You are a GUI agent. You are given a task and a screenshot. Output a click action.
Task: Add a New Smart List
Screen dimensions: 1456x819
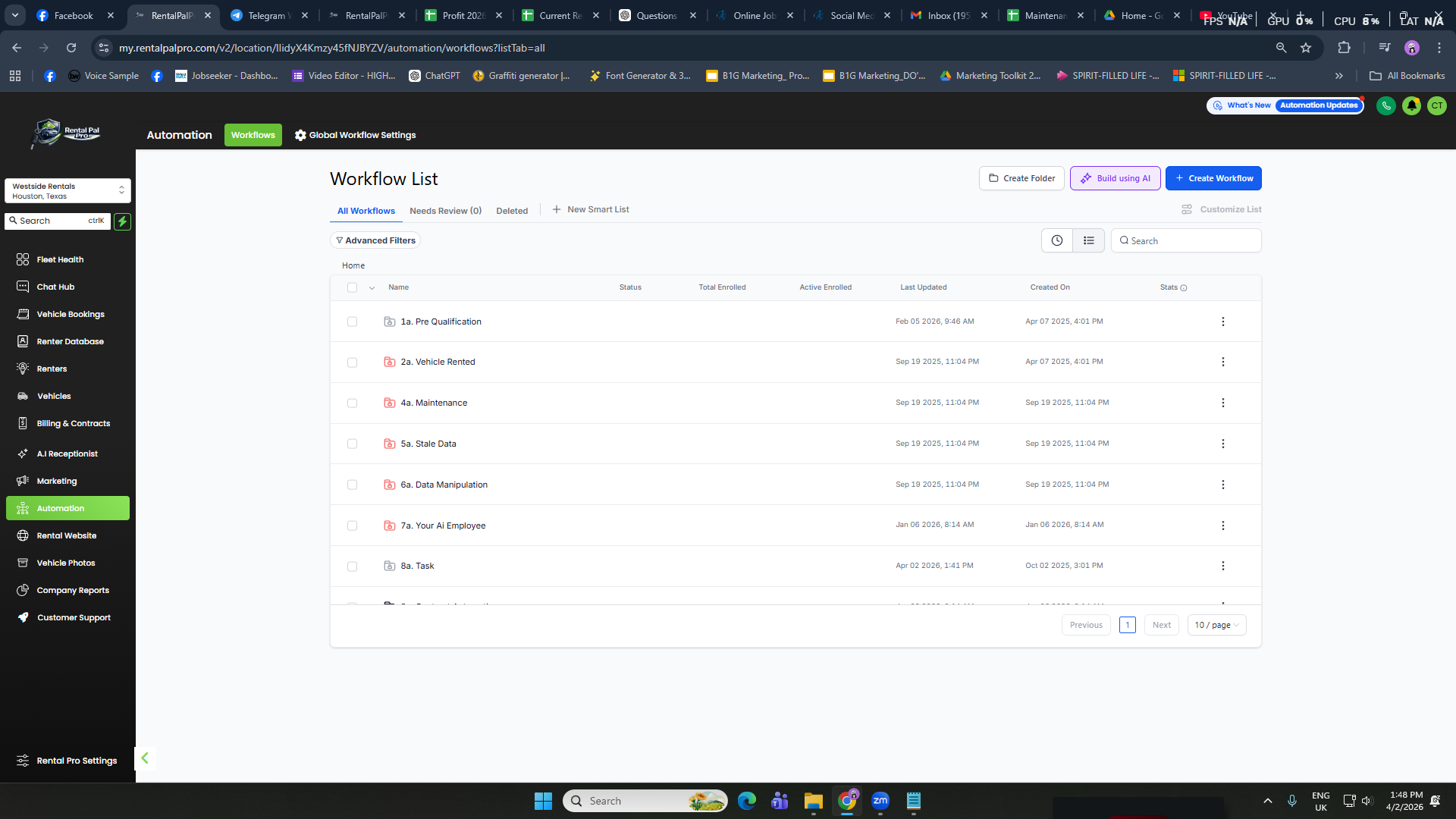pos(591,209)
